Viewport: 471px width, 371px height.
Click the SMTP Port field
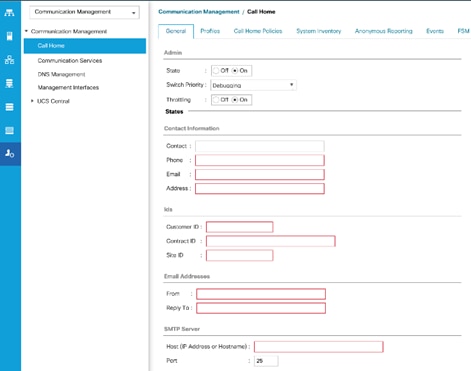point(266,361)
